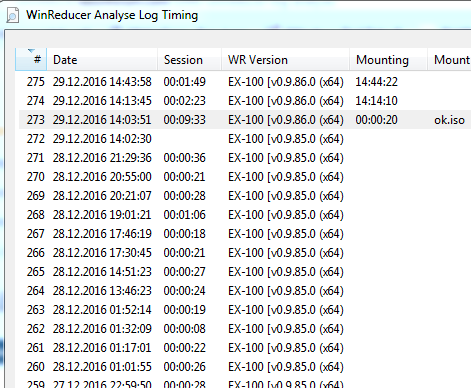Click WR Version cell in row 272

[286, 139]
